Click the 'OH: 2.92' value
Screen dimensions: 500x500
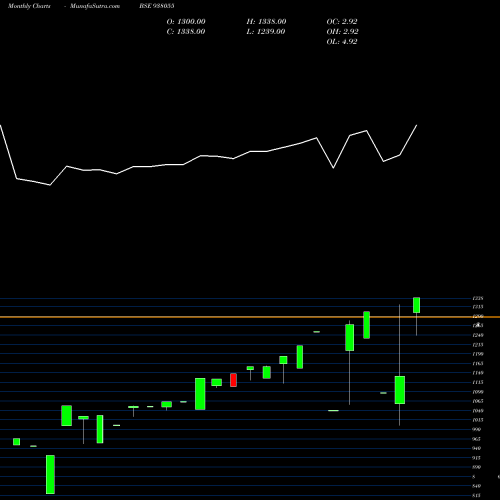click(342, 32)
